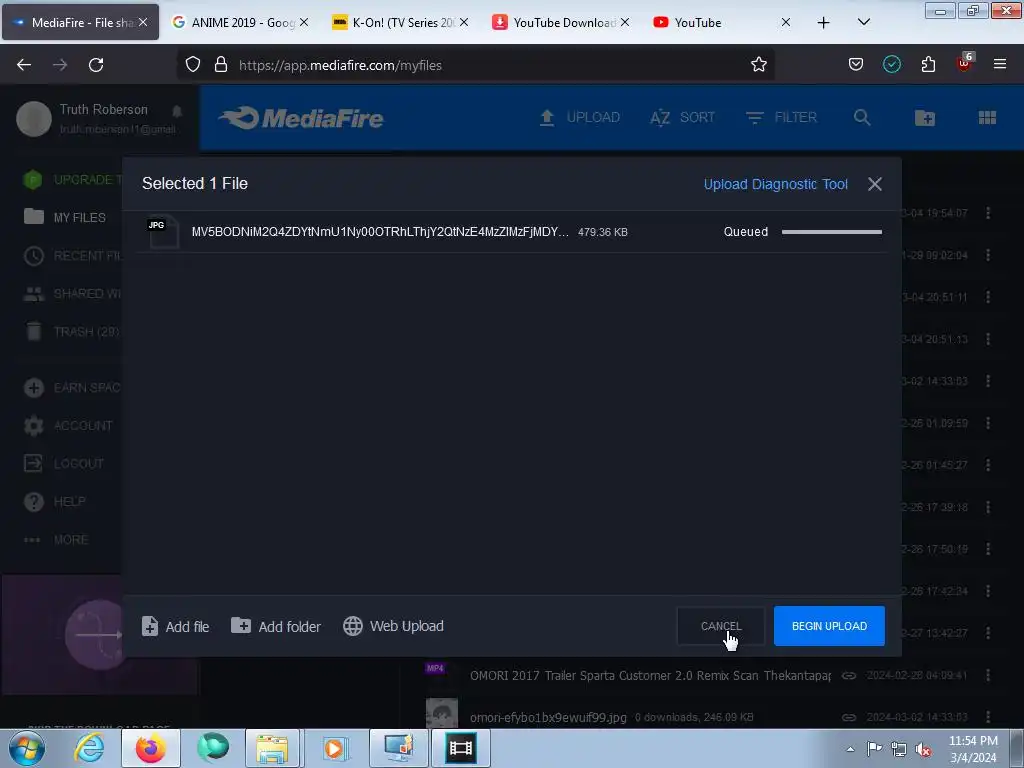The image size is (1024, 768).
Task: Click the EARN SPACE plus icon
Action: click(33, 388)
